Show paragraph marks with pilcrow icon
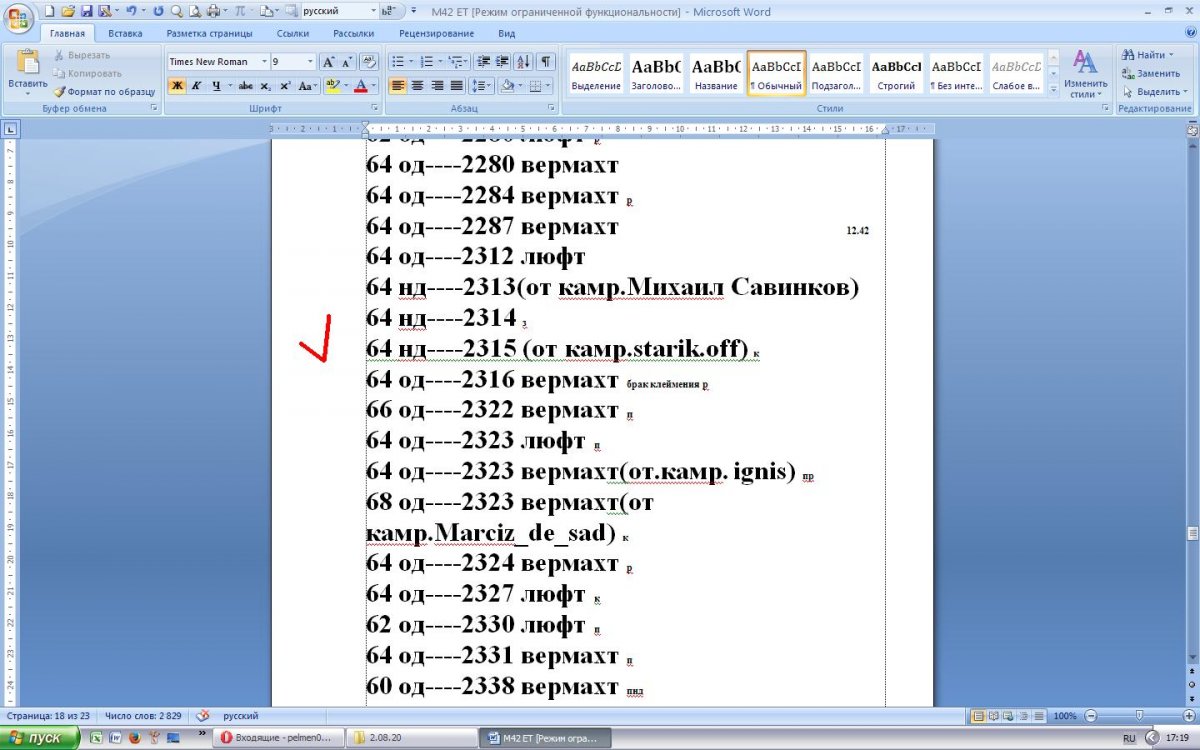This screenshot has width=1200, height=750. coord(547,62)
